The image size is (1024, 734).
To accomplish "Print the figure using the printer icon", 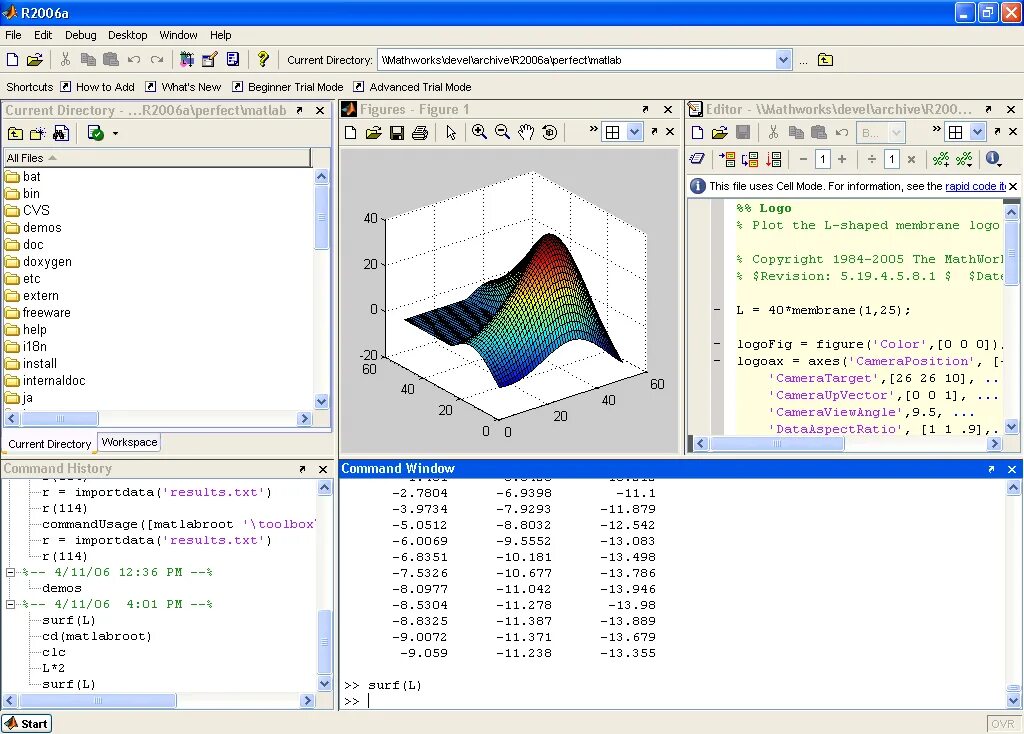I will pos(420,133).
